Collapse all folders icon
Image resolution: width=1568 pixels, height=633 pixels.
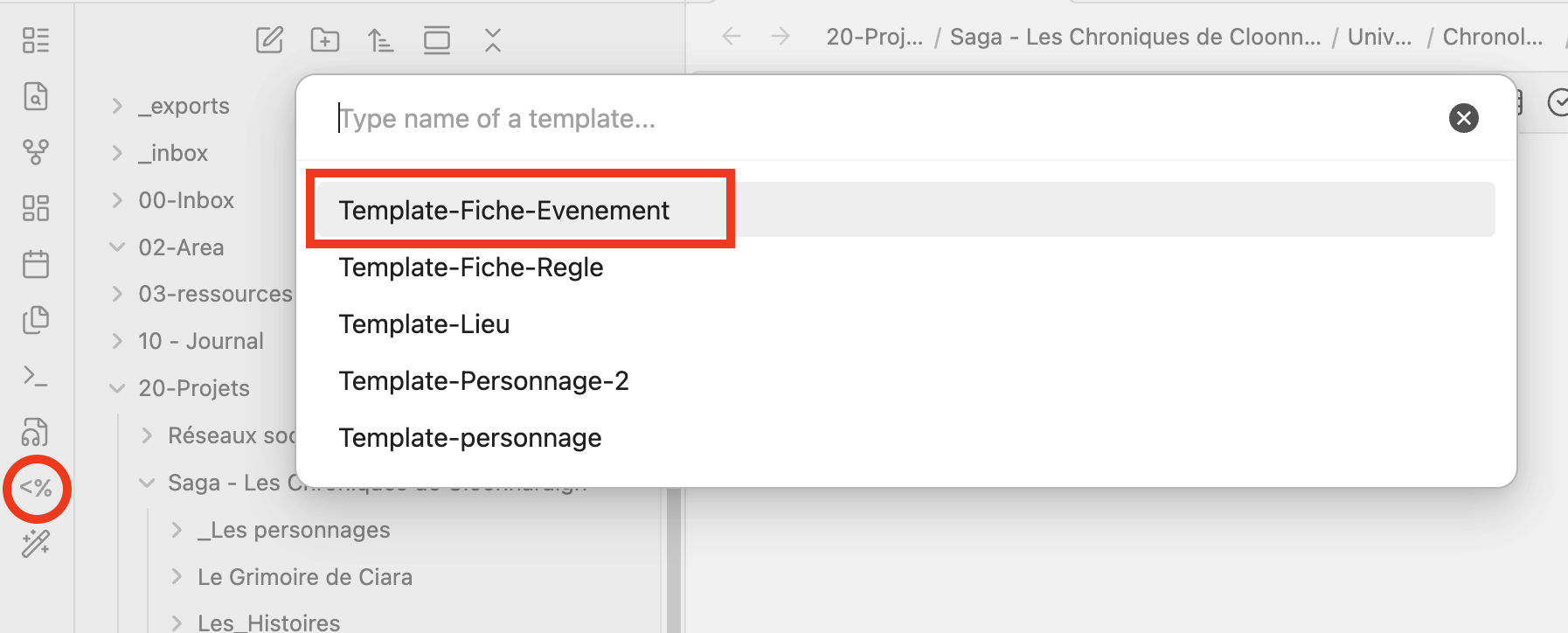[493, 39]
